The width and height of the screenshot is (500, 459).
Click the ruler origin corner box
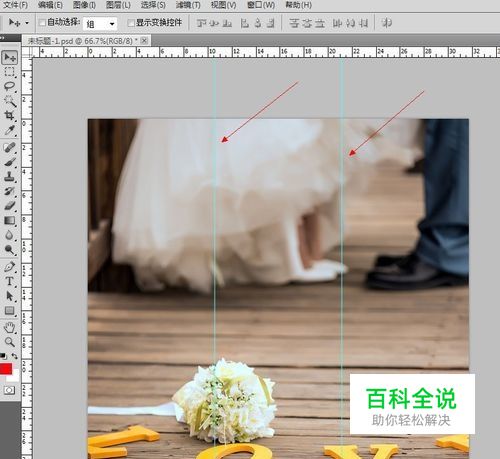26,52
